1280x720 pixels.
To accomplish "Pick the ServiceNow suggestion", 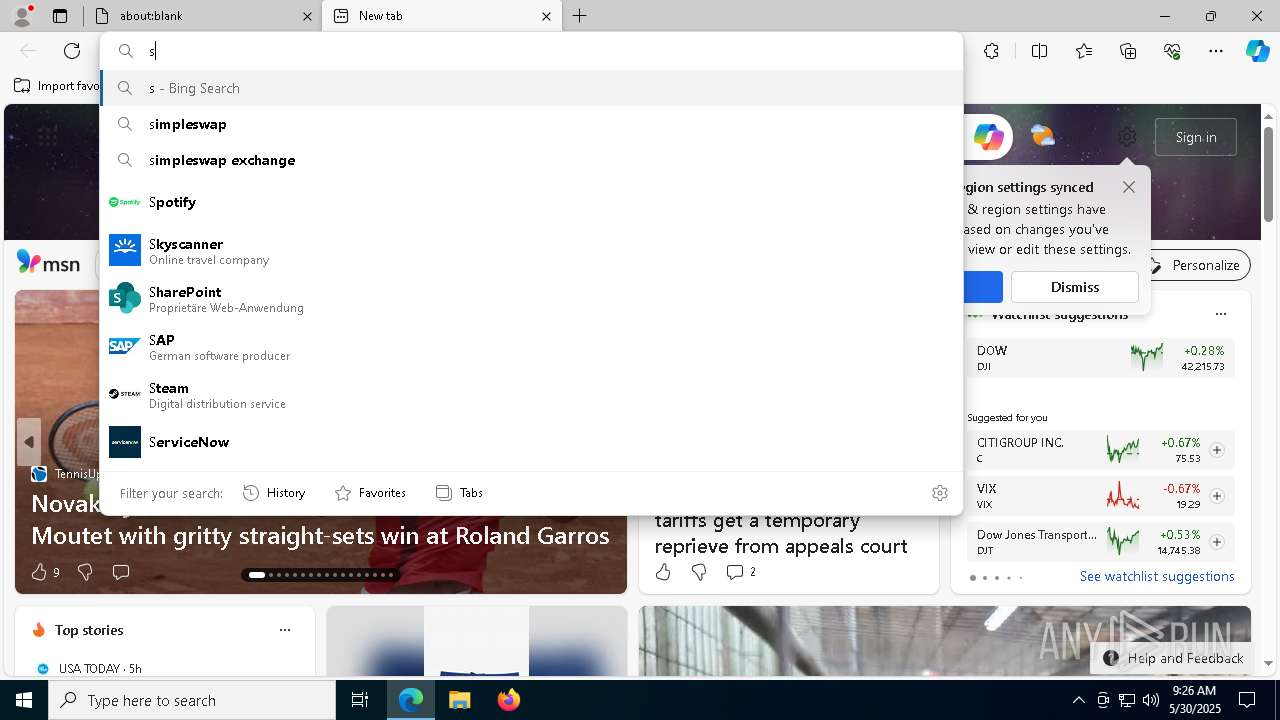I will (x=532, y=442).
